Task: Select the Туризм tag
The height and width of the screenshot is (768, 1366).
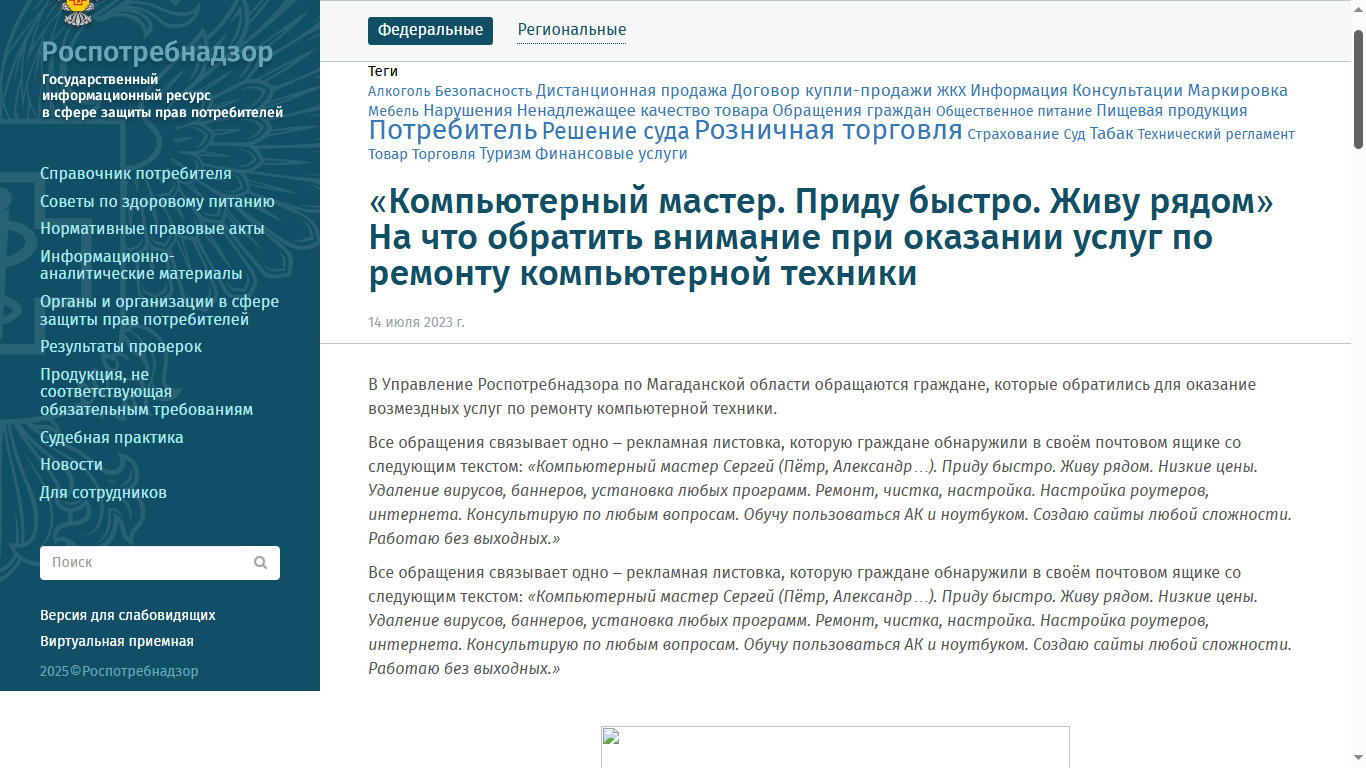Action: (505, 154)
